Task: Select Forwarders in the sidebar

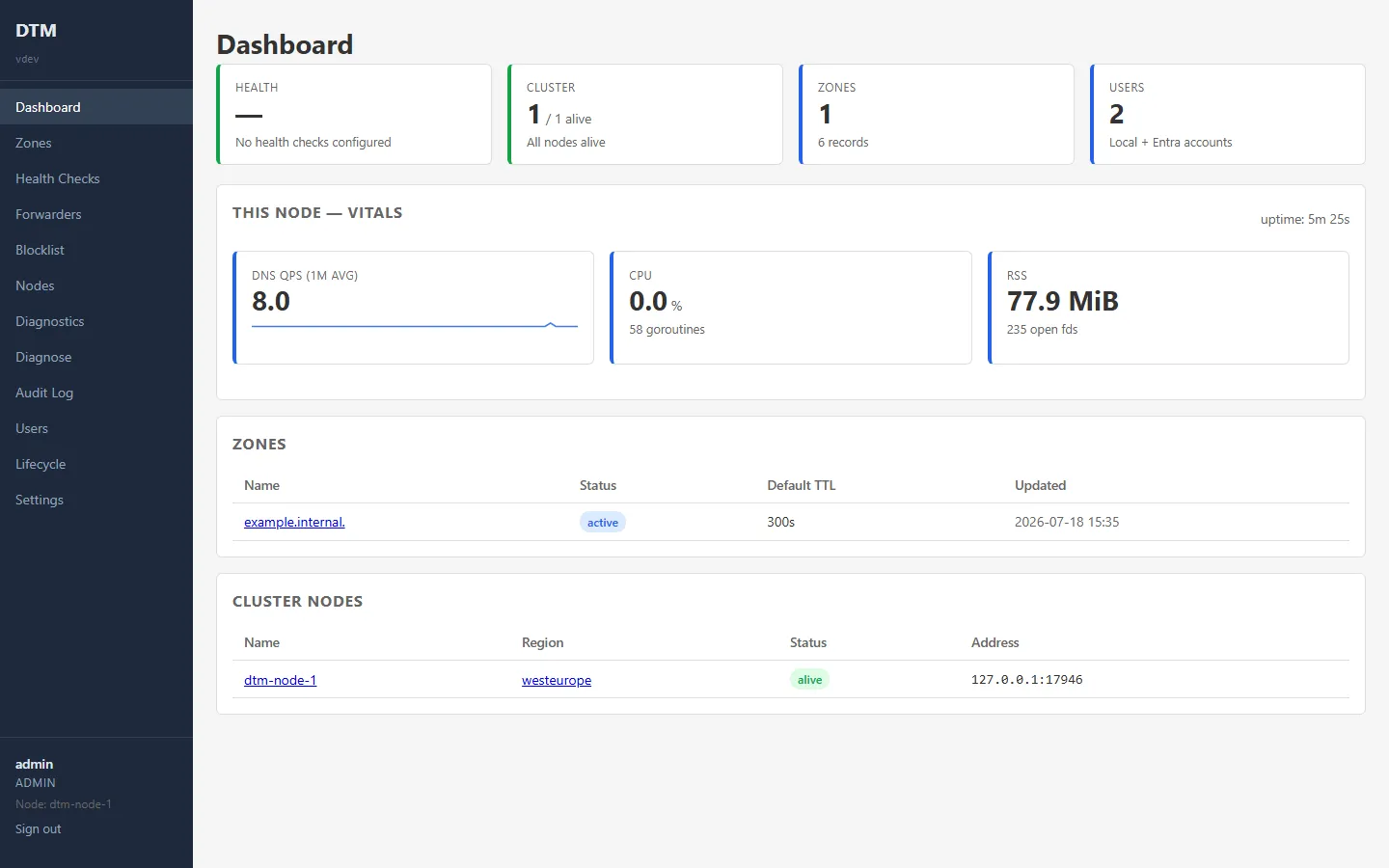Action: [96, 214]
